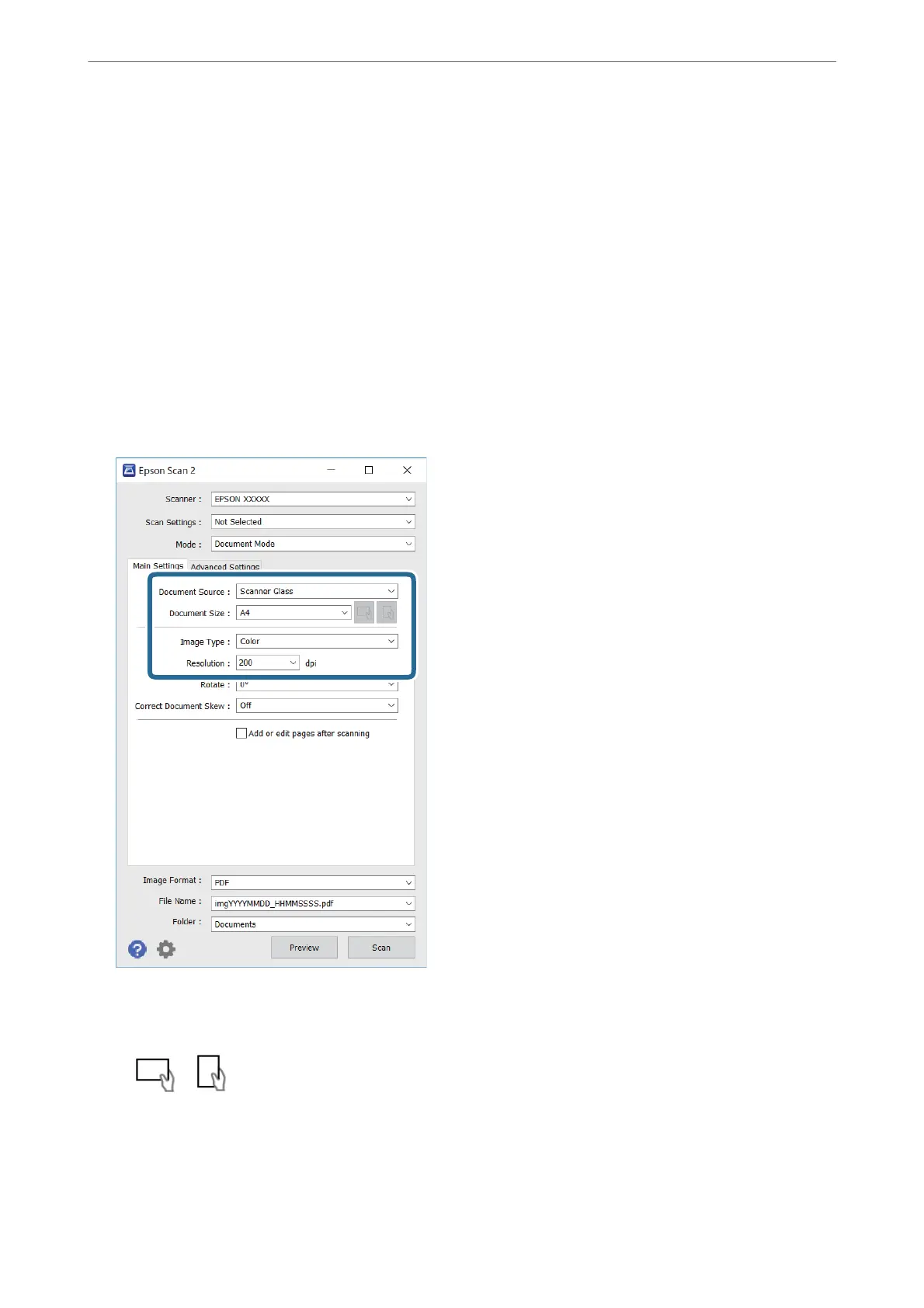924x1308 pixels.
Task: Open the Mode dropdown showing Document Mode
Action: tap(313, 544)
